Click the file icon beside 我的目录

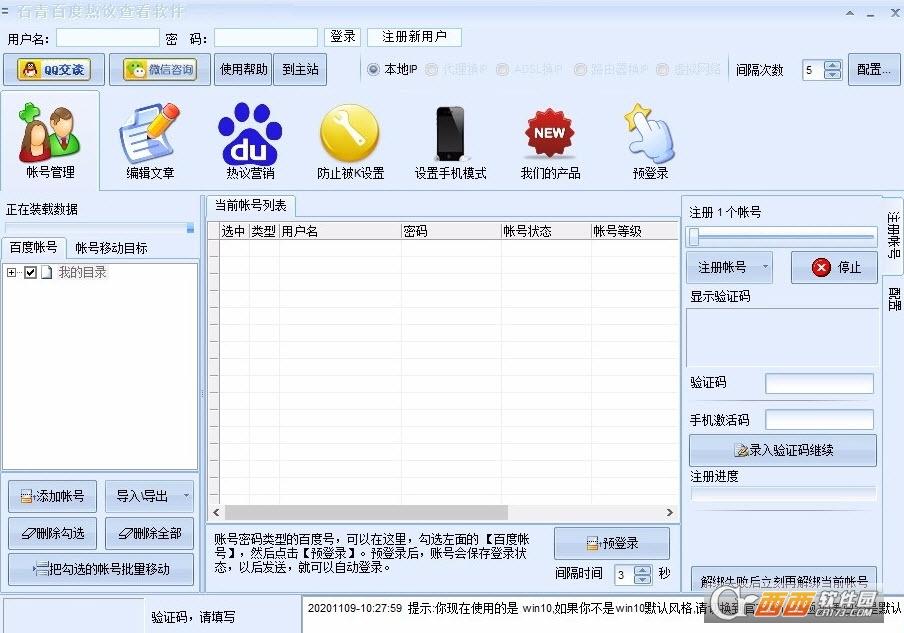pyautogui.click(x=47, y=272)
